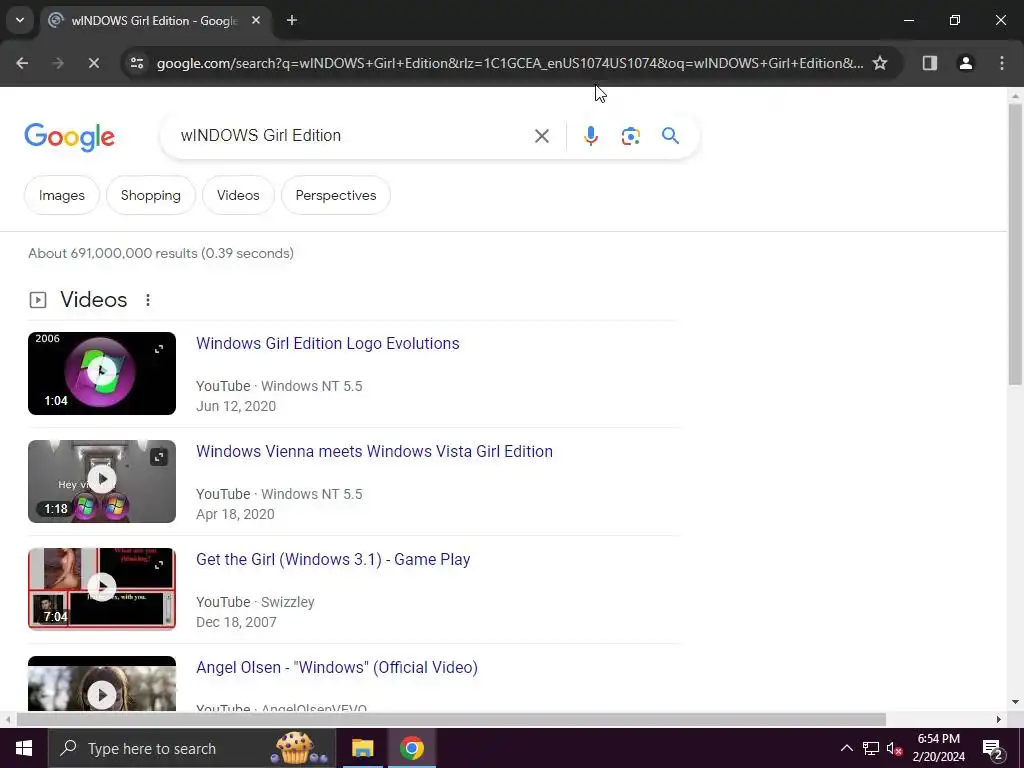Filter results by Videos
The image size is (1024, 768).
[238, 195]
